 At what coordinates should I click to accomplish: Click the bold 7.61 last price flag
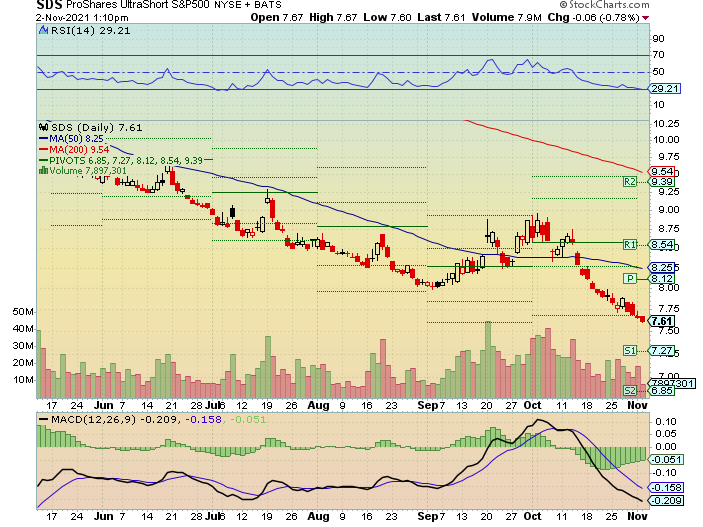point(662,321)
